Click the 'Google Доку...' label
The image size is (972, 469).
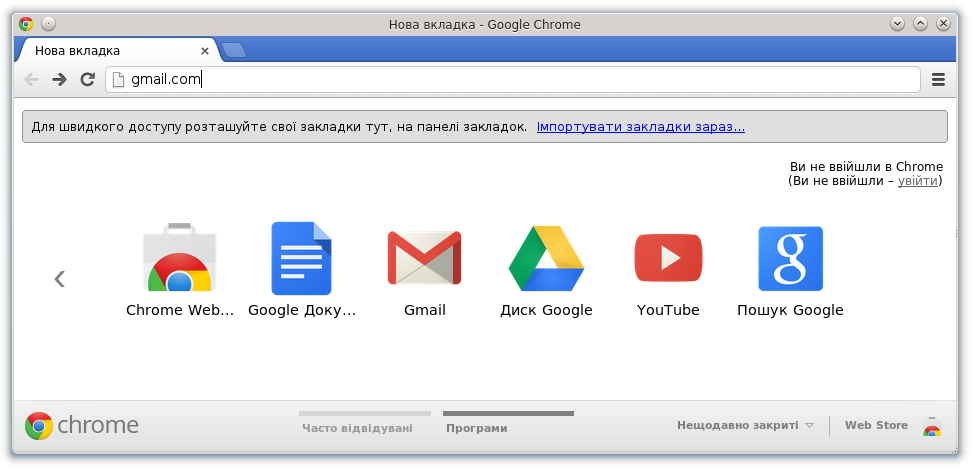pos(302,310)
